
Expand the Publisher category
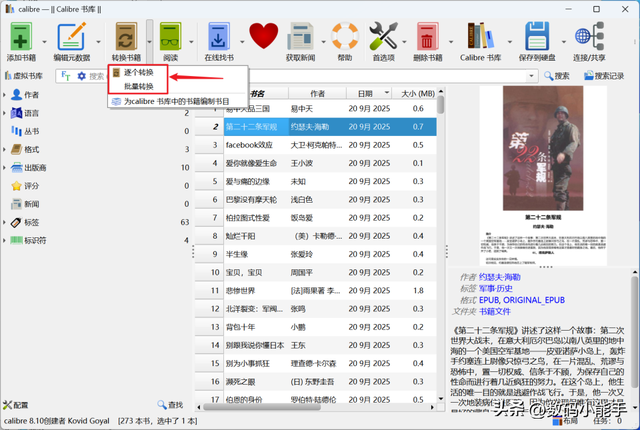tap(4, 168)
